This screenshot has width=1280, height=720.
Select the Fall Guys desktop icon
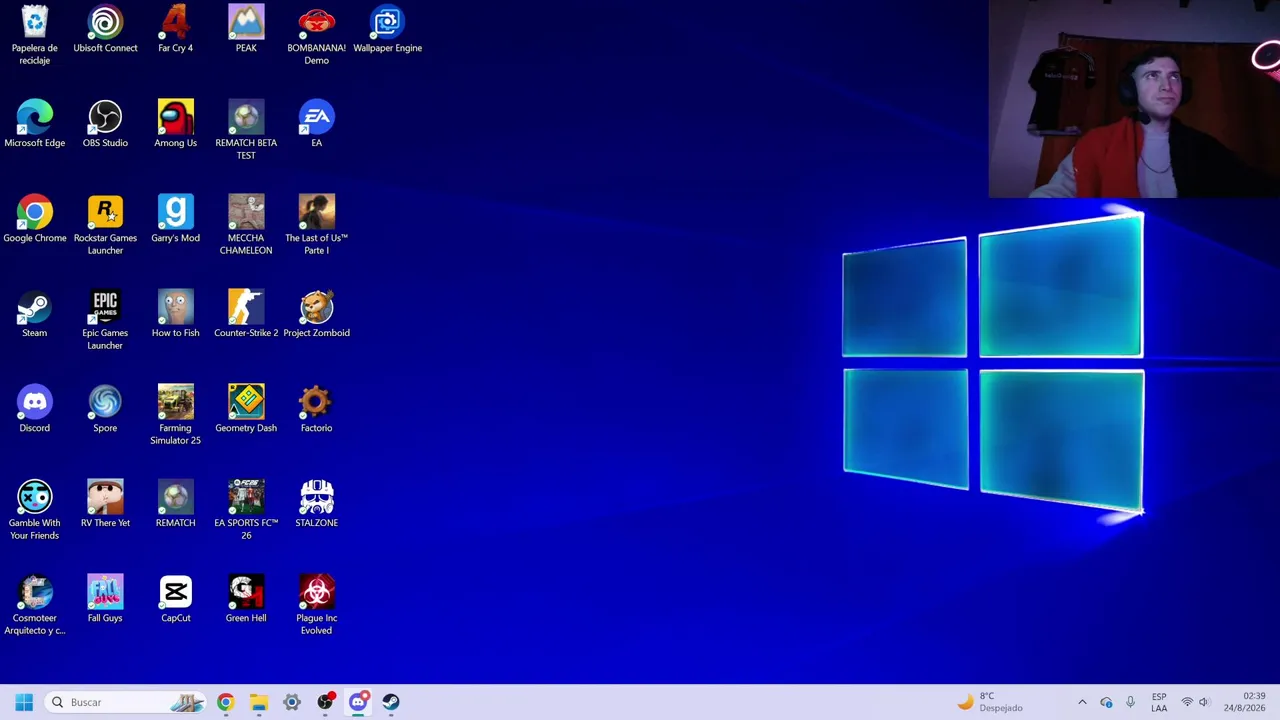[x=105, y=600]
